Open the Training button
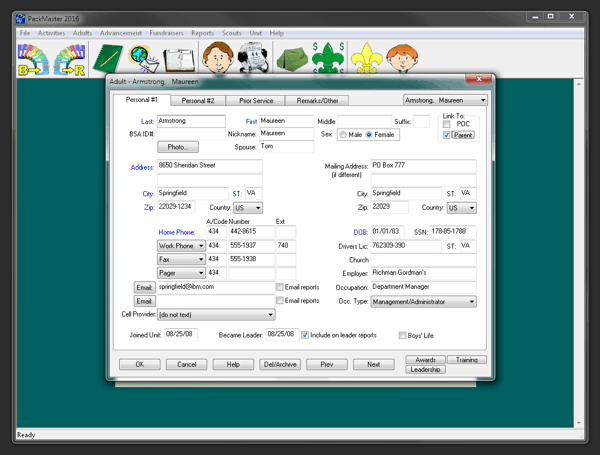600x455 pixels. pos(467,360)
